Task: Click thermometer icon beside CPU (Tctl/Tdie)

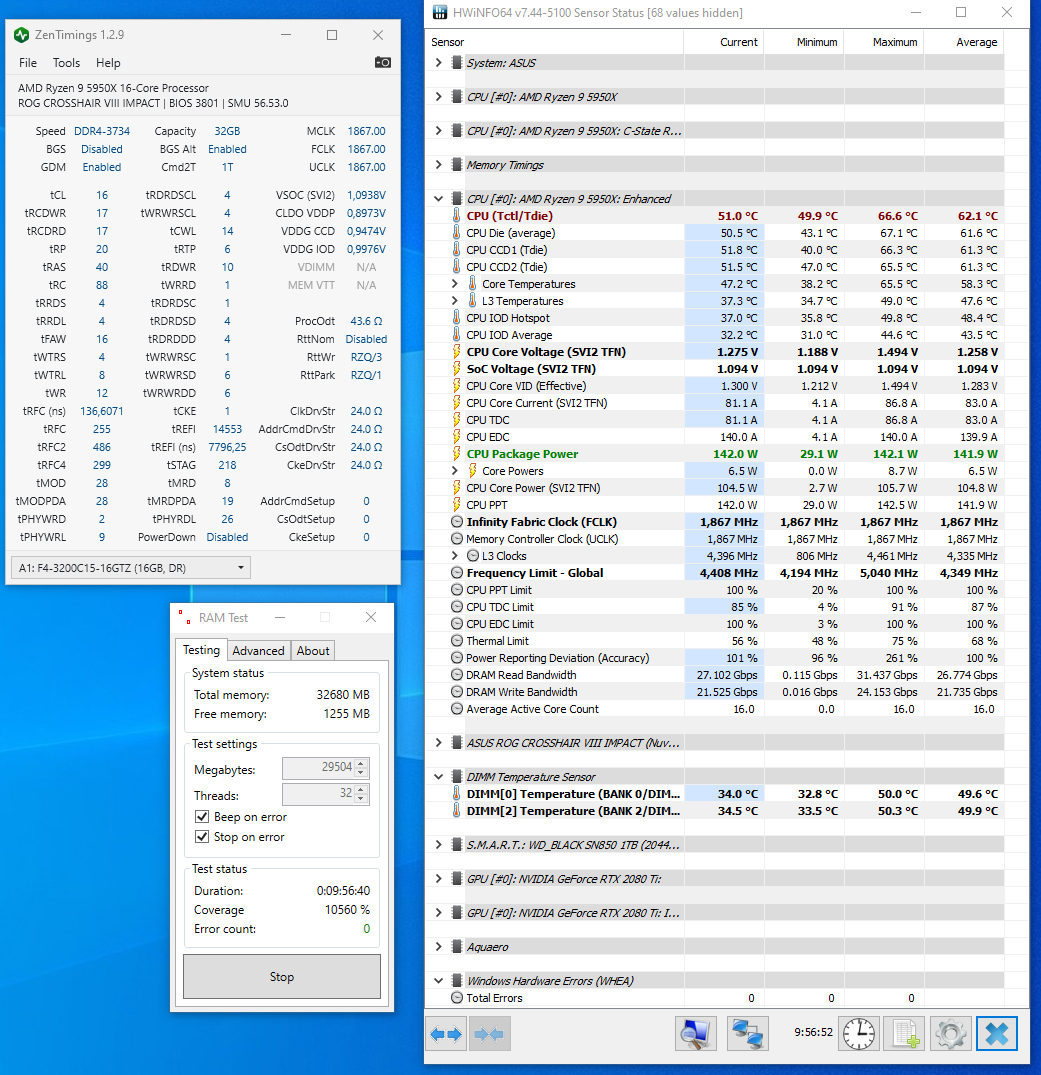Action: click(x=457, y=215)
